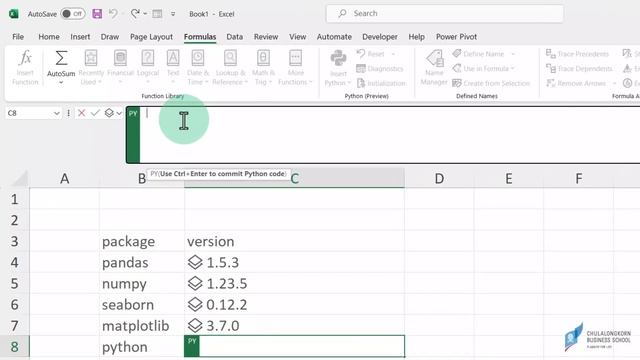640x360 pixels.
Task: Open the Financial functions menu
Action: pyautogui.click(x=120, y=68)
